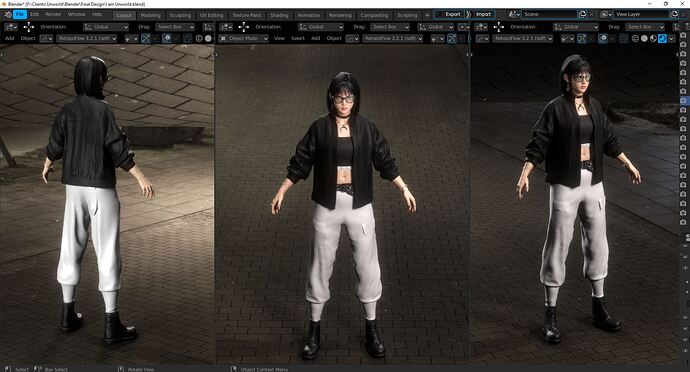Viewport: 690px width, 372px height.
Task: Open Drag Select Box dropdown in left viewport
Action: pyautogui.click(x=175, y=27)
